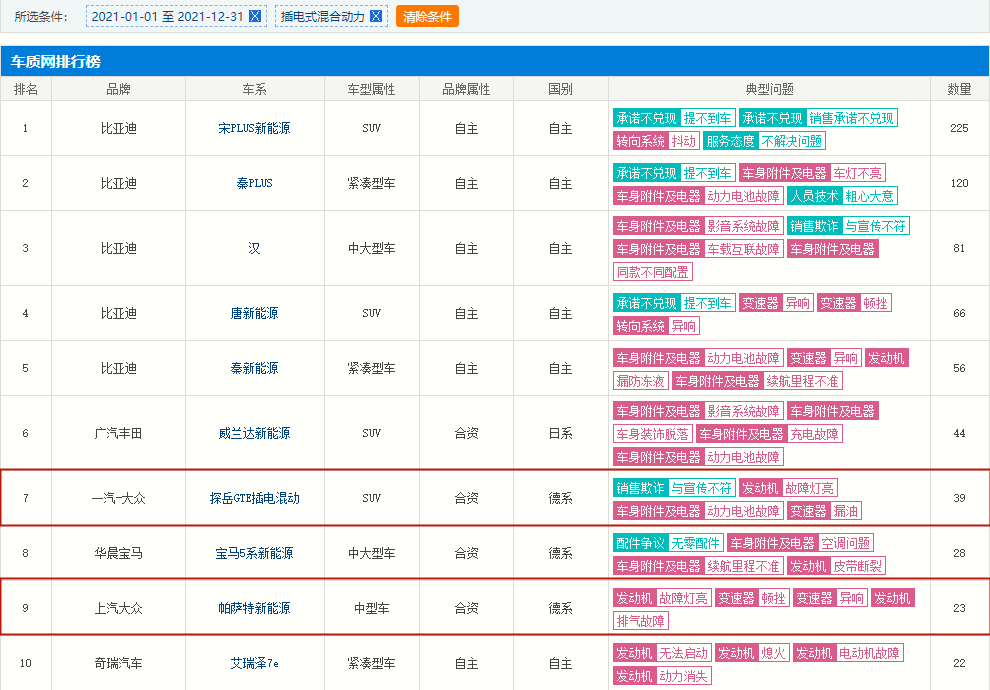
Task: Click 转向系统 异响 tag in the 唐新能源 row
Action: (x=656, y=326)
